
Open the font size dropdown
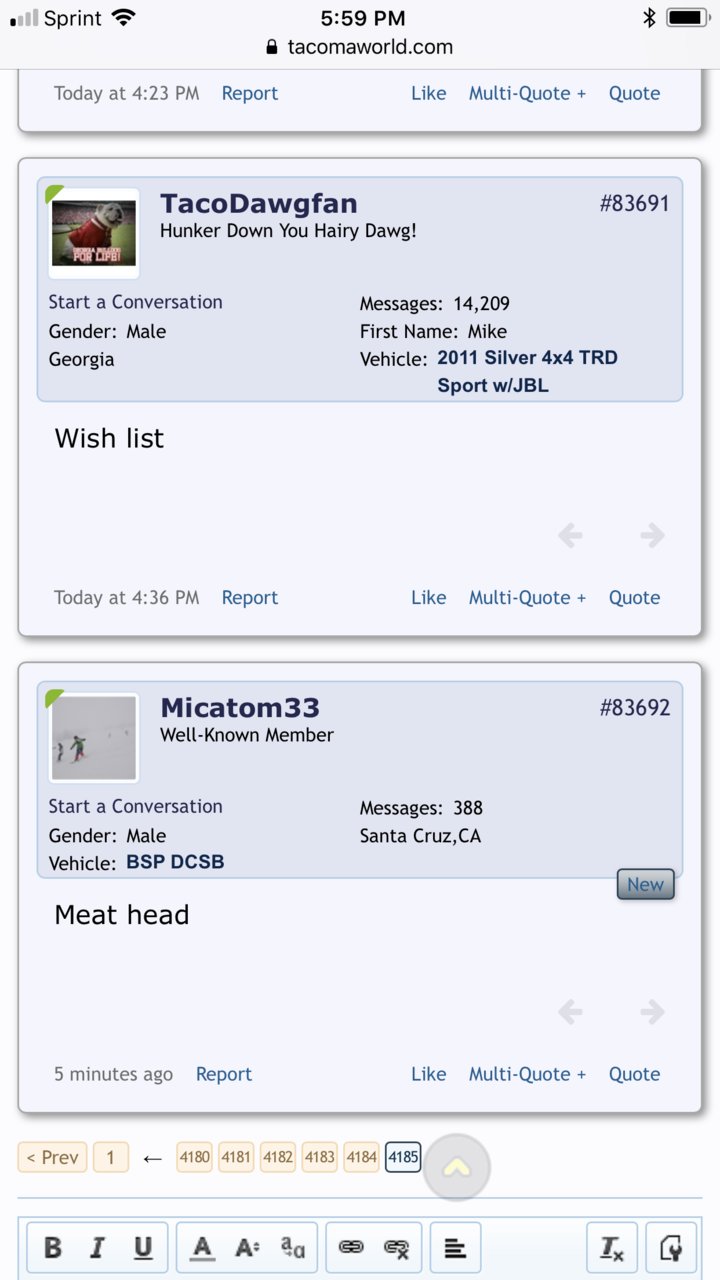pyautogui.click(x=247, y=1247)
